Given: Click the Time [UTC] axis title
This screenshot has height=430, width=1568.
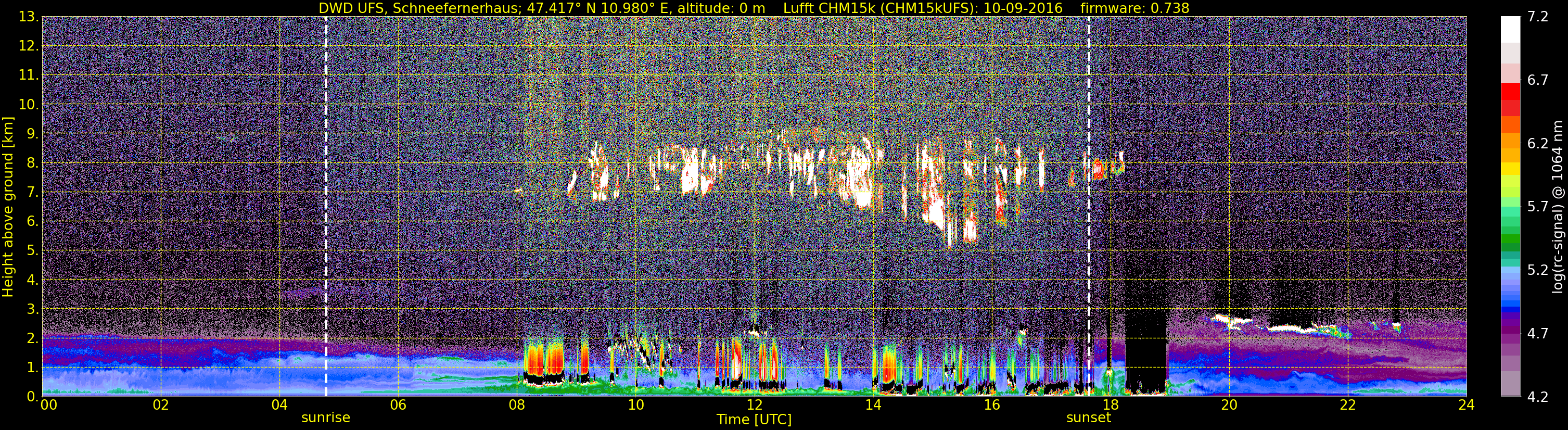Looking at the screenshot, I should pyautogui.click(x=754, y=420).
